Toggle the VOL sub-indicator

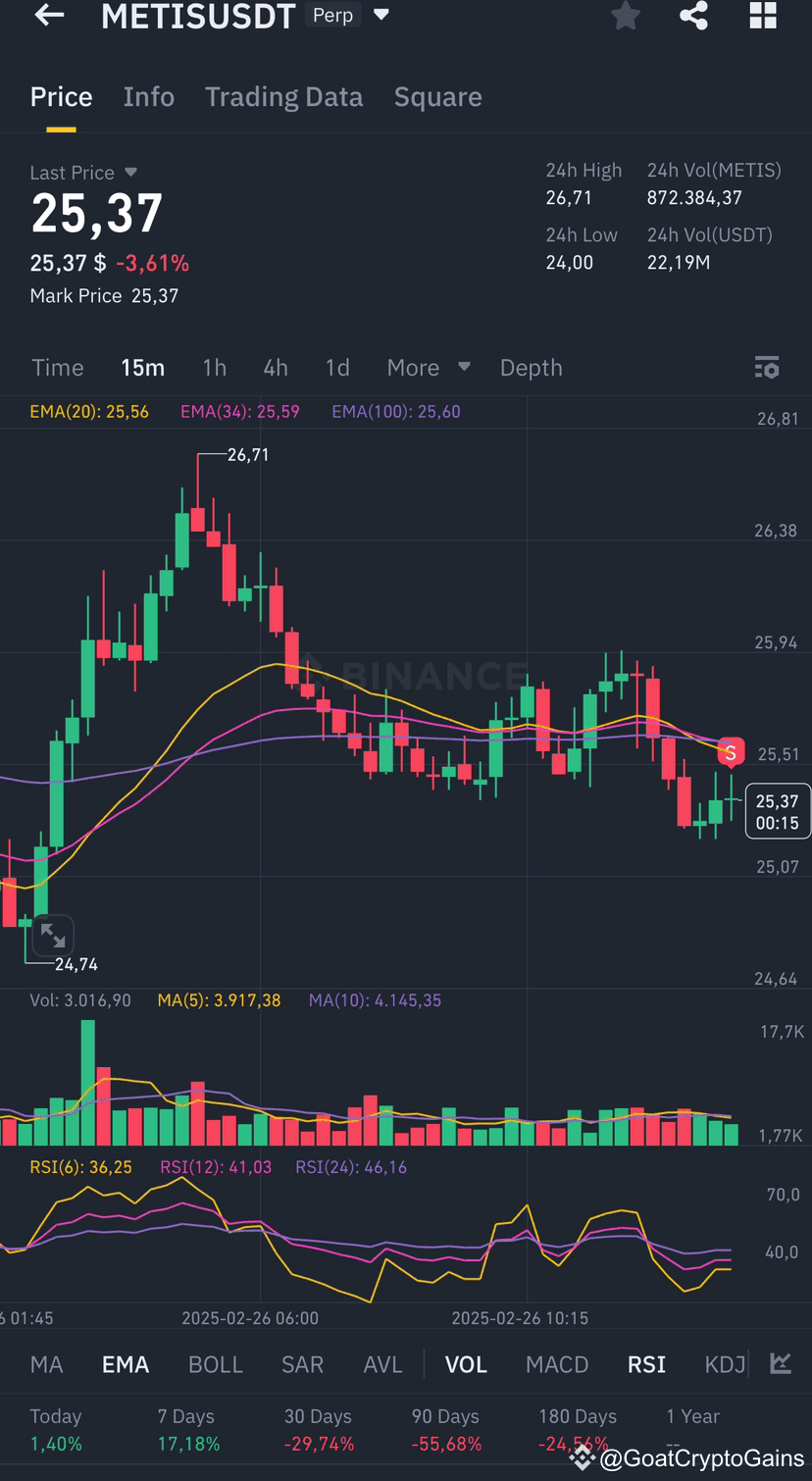point(465,1363)
